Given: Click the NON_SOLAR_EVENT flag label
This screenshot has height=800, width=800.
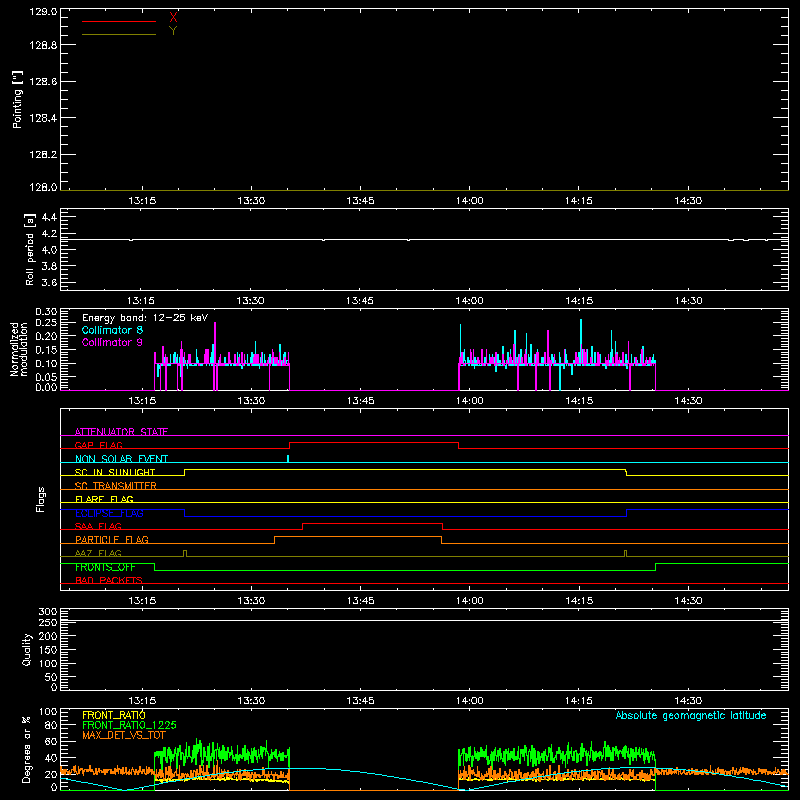Looking at the screenshot, I should coord(121,459).
